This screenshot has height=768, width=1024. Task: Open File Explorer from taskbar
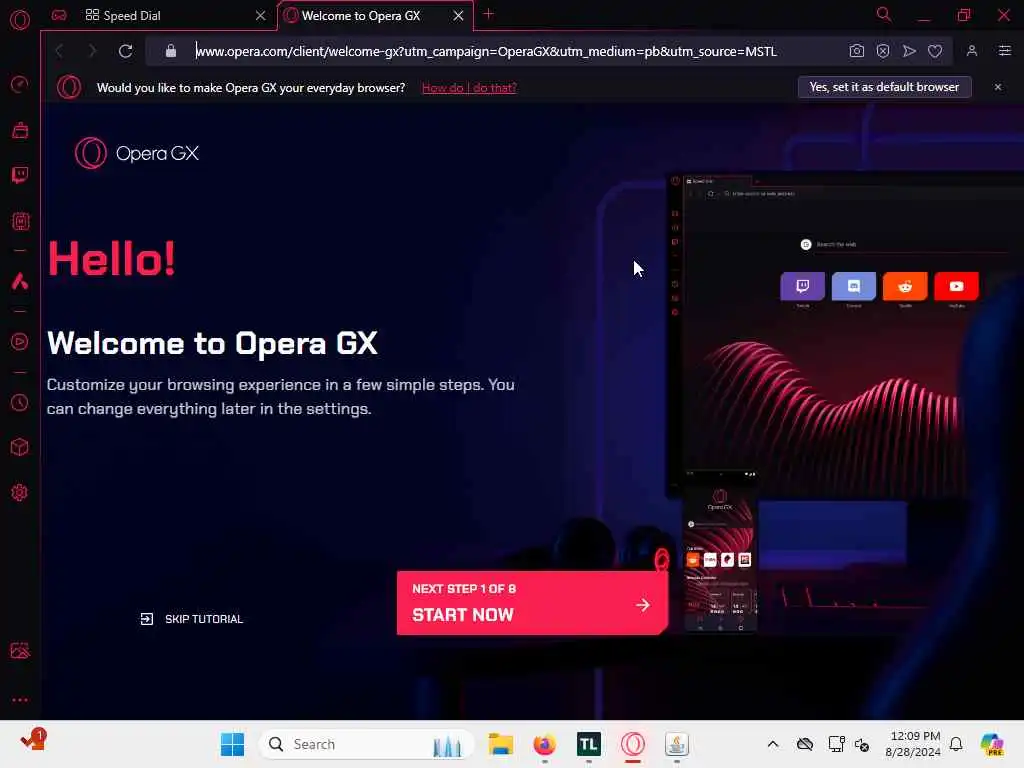point(501,744)
